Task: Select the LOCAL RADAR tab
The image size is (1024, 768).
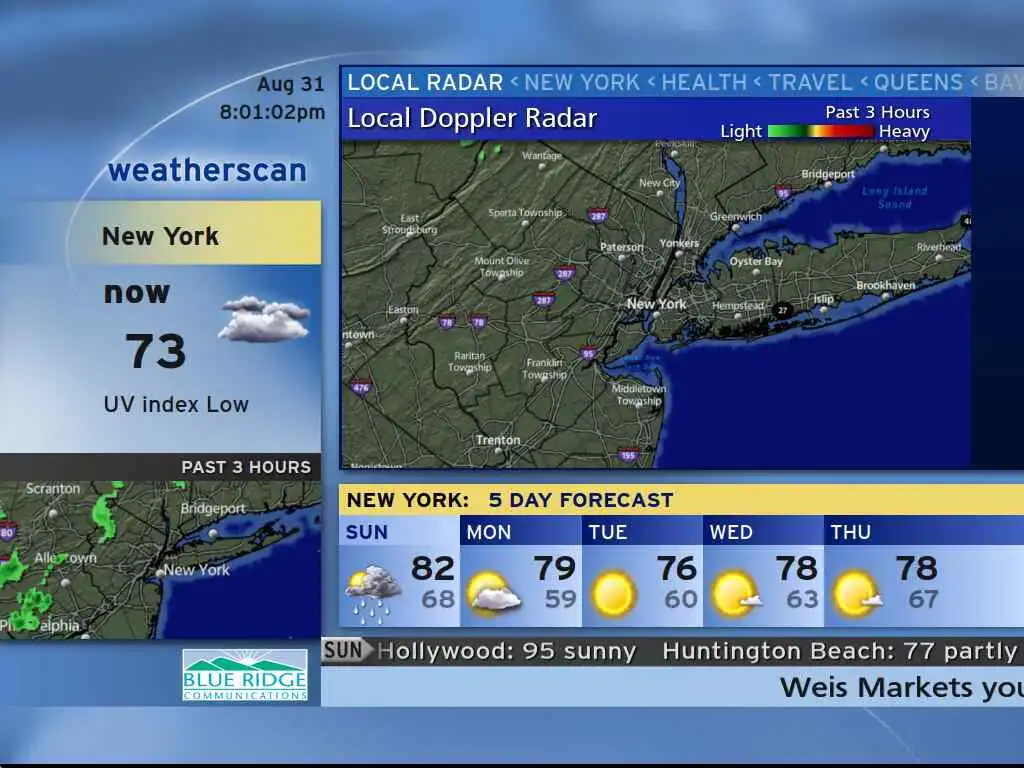Action: [x=425, y=82]
